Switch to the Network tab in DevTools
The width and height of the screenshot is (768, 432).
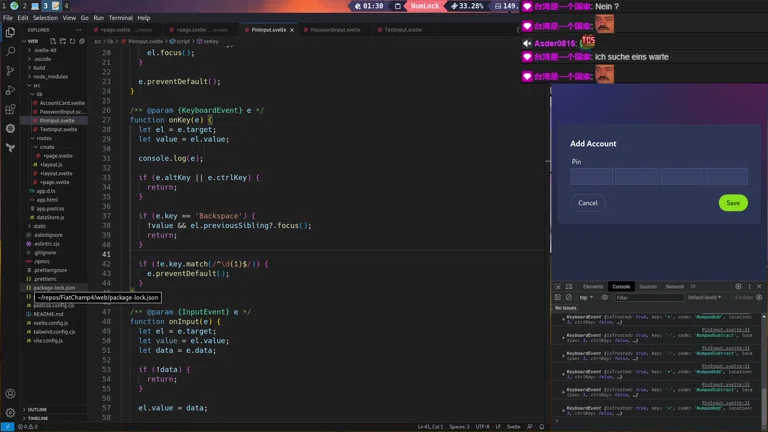point(675,287)
